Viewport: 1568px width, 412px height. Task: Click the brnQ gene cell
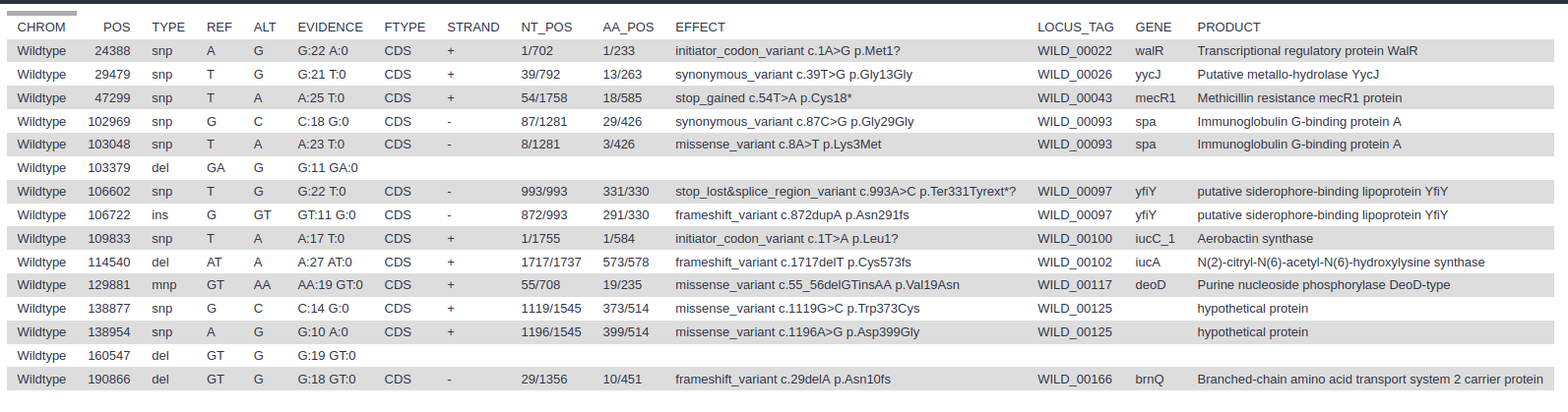click(1149, 380)
